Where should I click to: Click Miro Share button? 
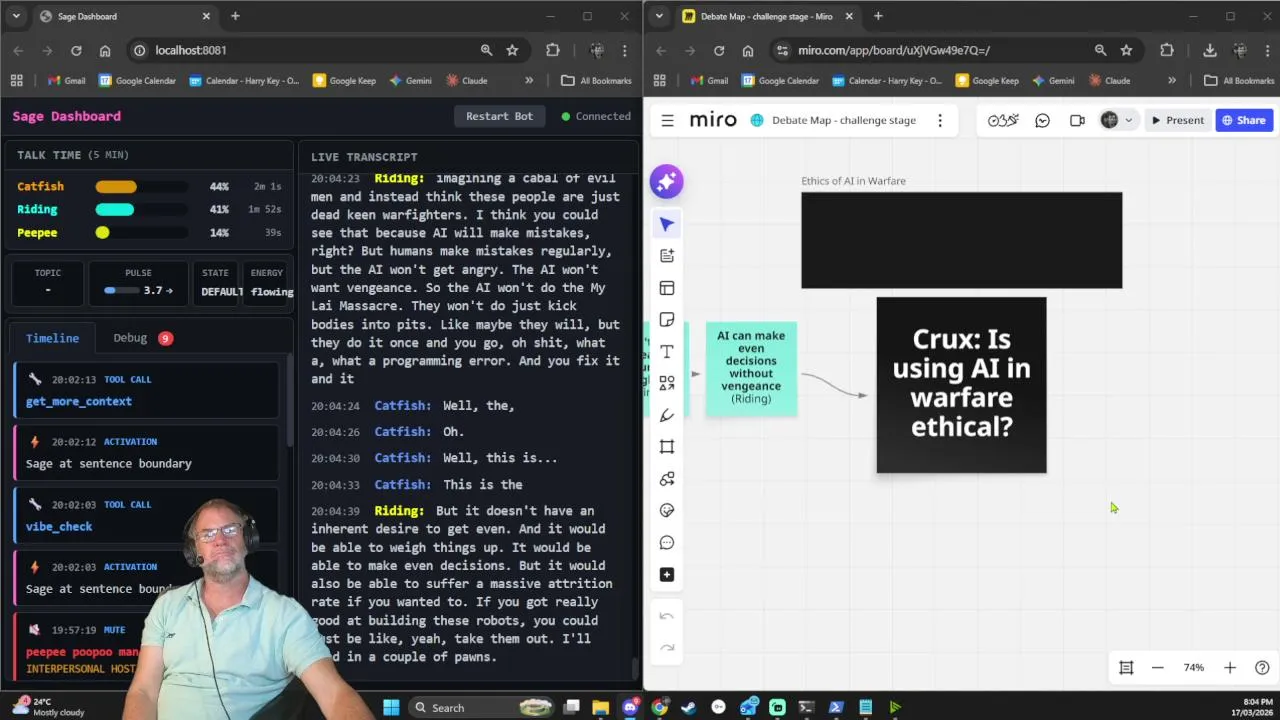point(1243,120)
